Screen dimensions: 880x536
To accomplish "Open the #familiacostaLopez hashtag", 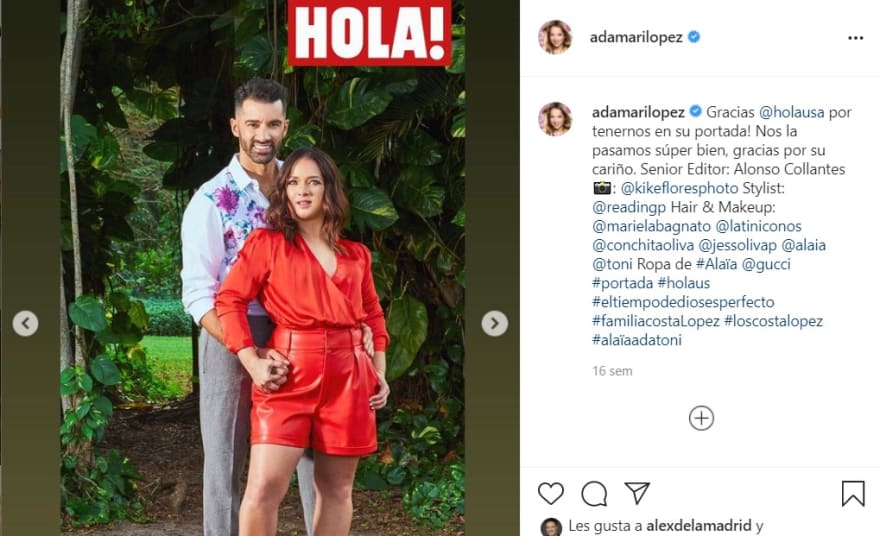I will coord(656,321).
